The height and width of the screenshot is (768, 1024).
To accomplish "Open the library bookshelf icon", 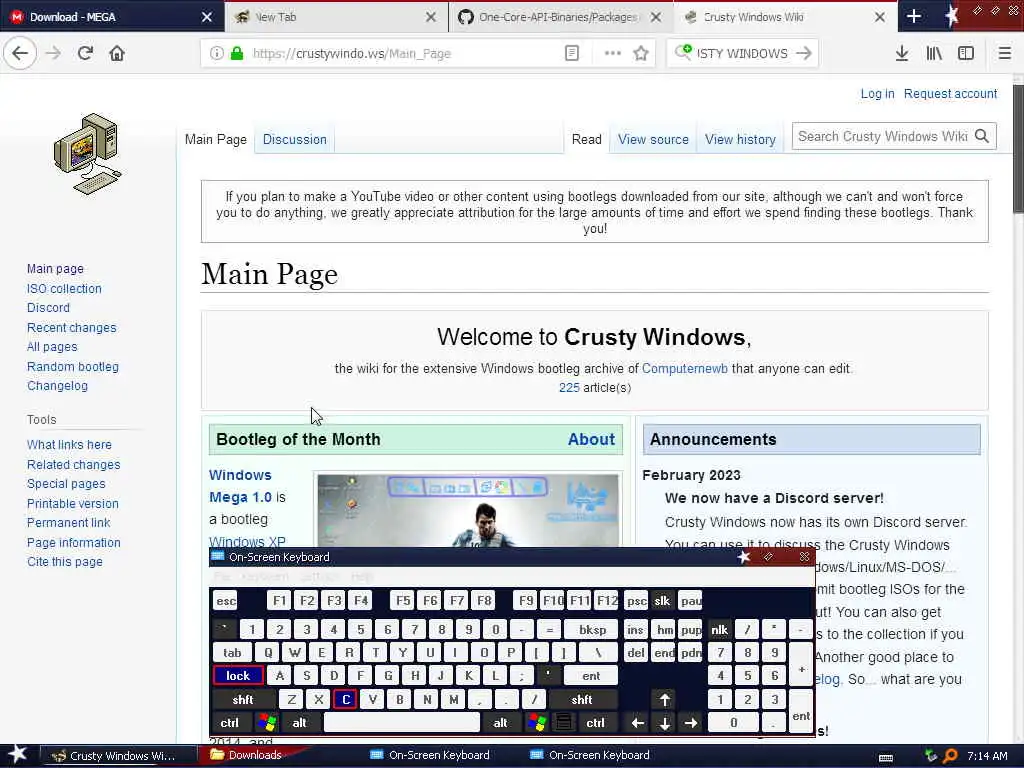I will pyautogui.click(x=934, y=54).
